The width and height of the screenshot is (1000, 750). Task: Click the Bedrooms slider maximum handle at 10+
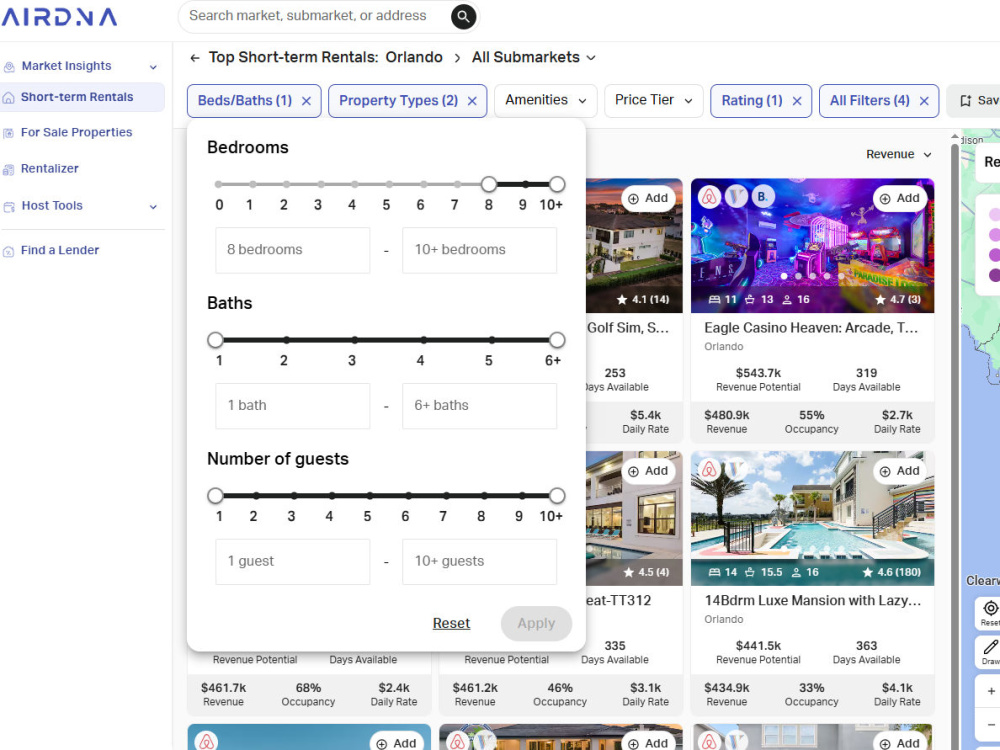click(557, 184)
